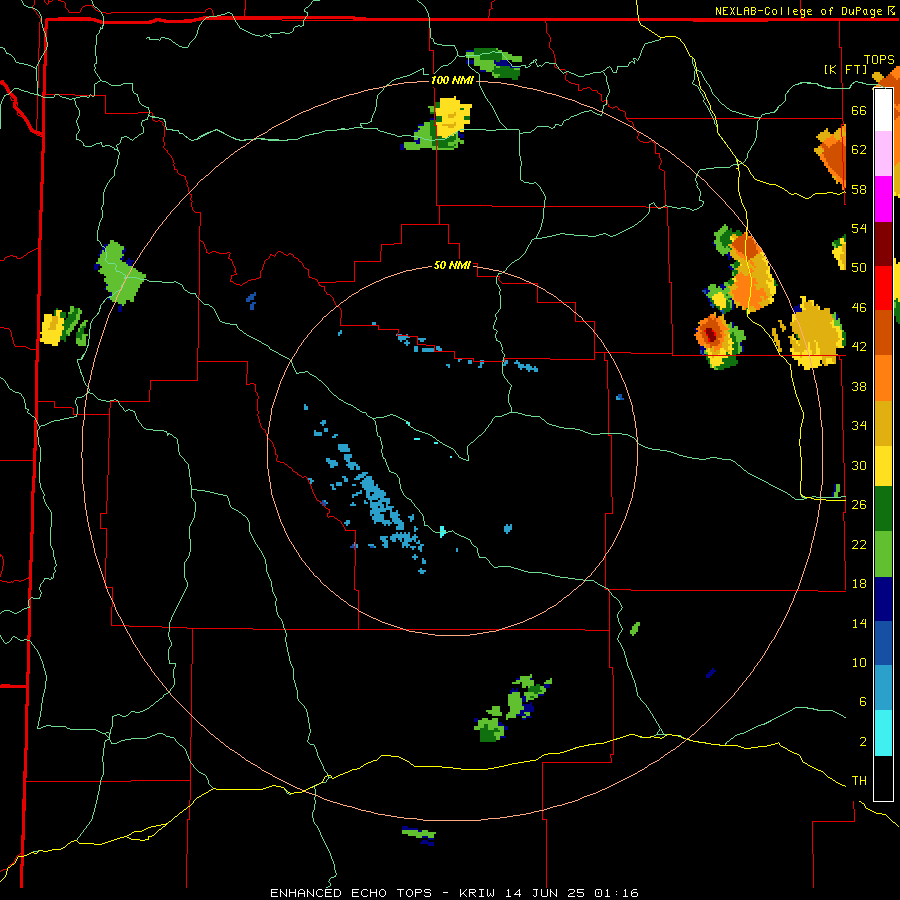Click the 46 value on the legend
900x900 pixels.
859,308
